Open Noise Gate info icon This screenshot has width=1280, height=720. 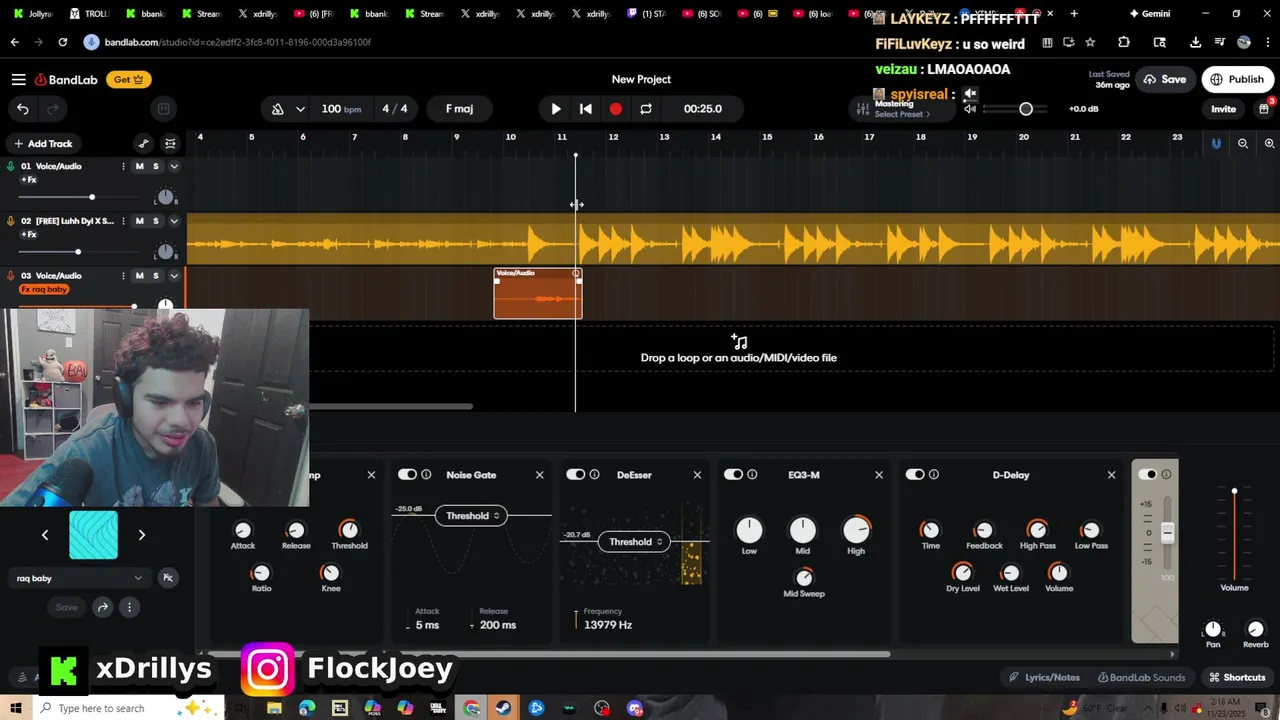coord(426,475)
